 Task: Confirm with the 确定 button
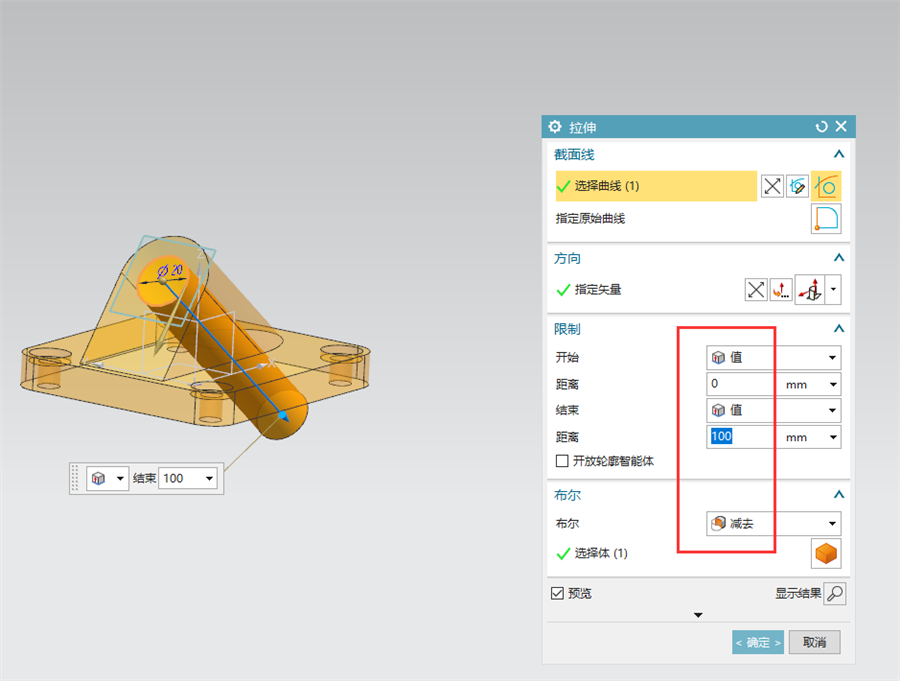pos(758,643)
